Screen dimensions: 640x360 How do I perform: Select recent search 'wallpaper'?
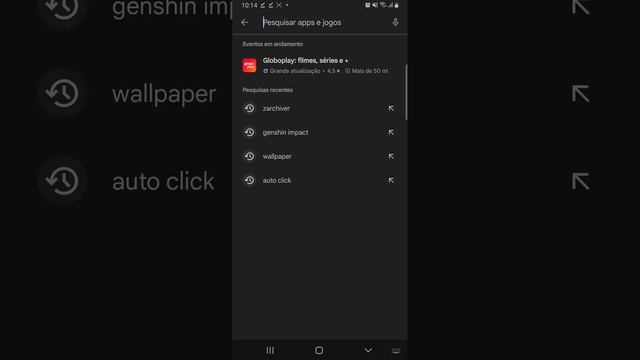tap(320, 156)
